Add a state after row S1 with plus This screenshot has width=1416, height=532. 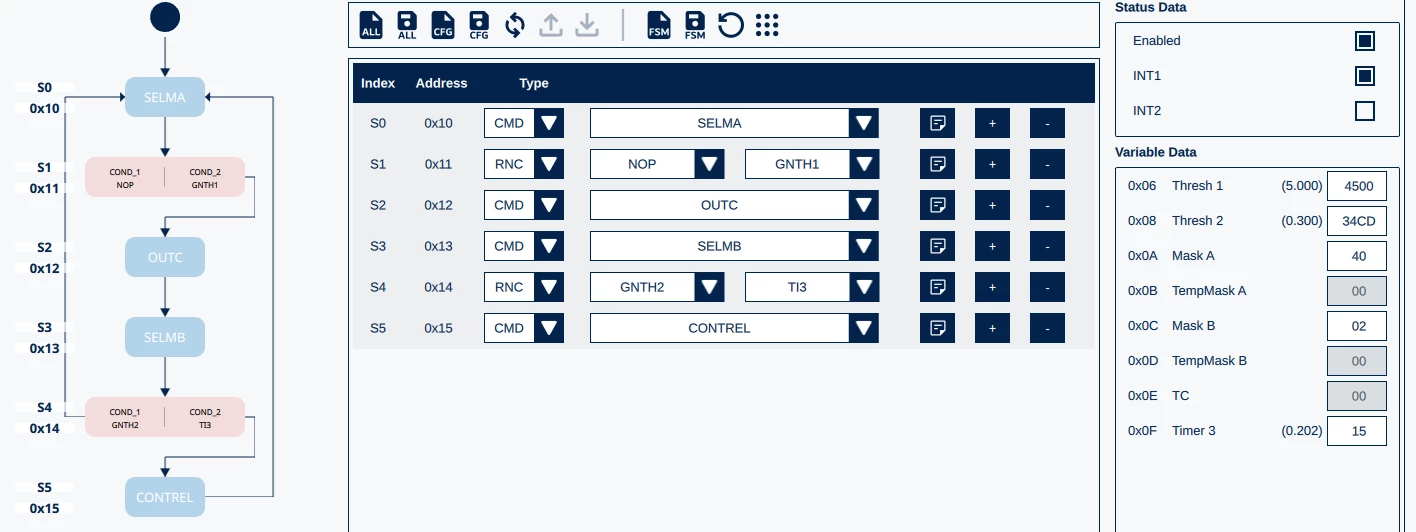[993, 164]
